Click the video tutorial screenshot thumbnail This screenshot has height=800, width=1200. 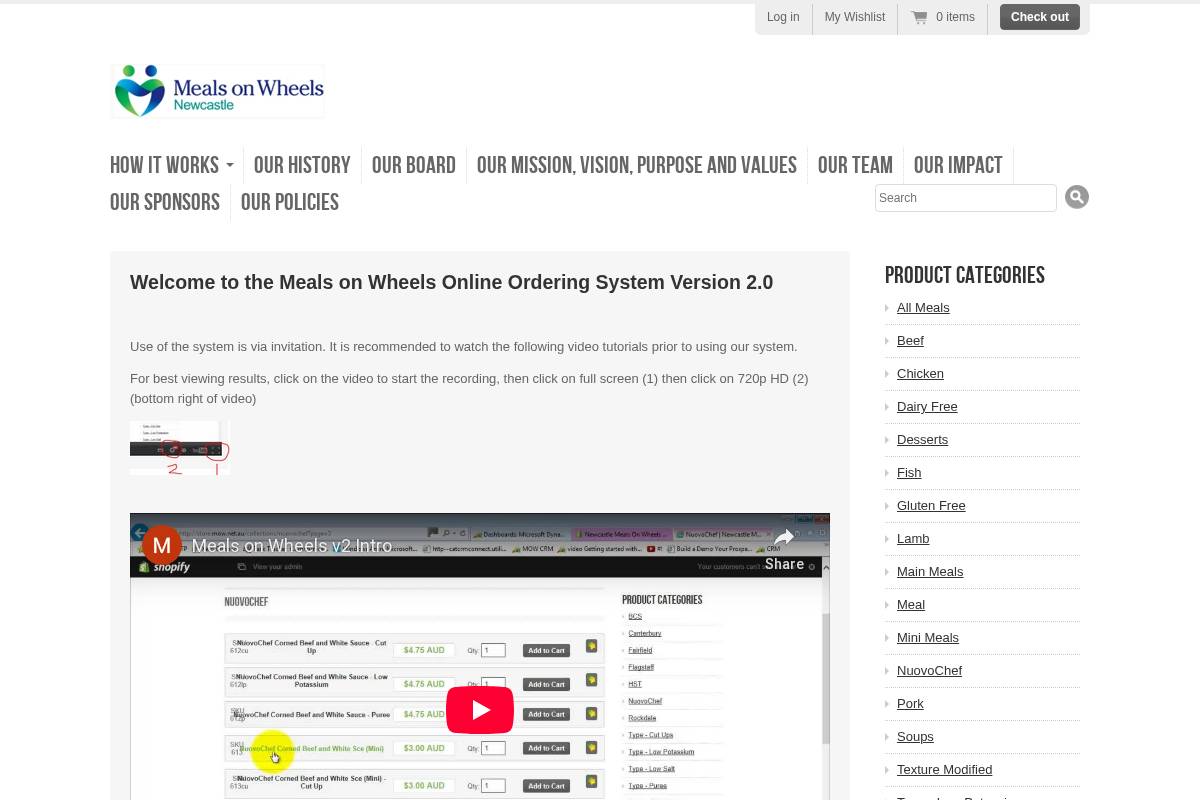click(180, 447)
